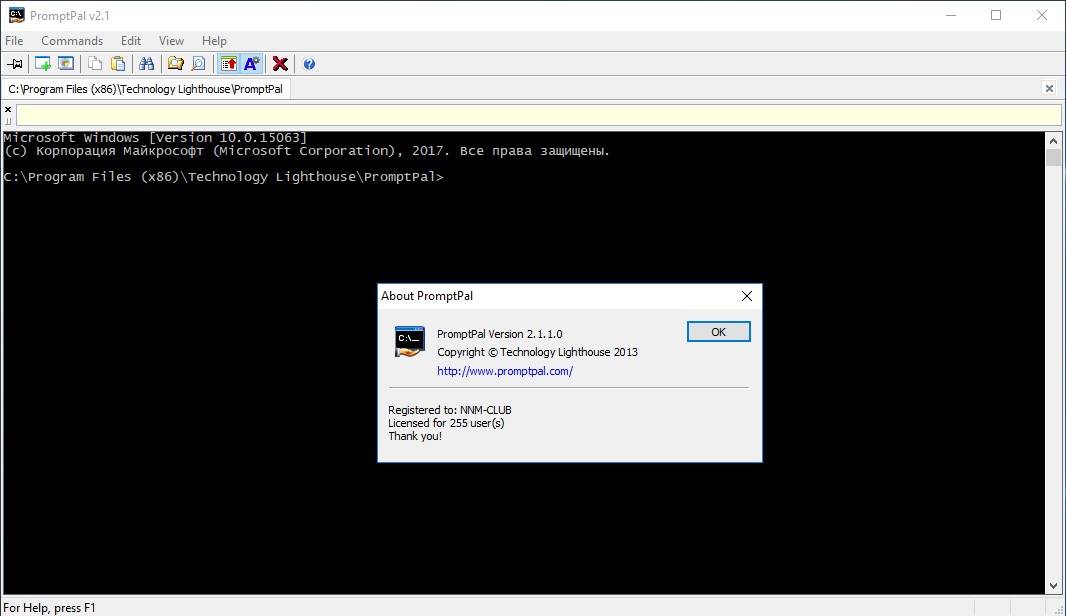The image size is (1066, 616).
Task: Open the File menu
Action: pos(14,41)
